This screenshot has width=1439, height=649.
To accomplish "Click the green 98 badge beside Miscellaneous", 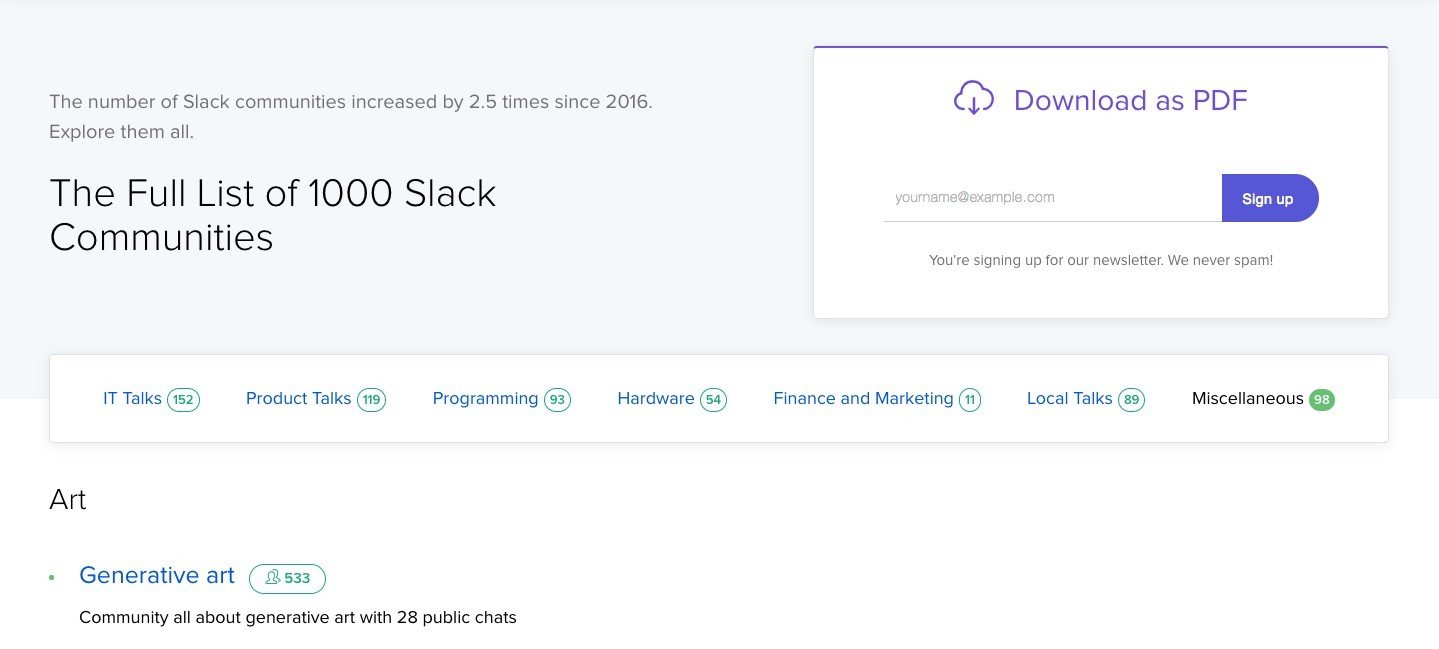I will [x=1321, y=400].
